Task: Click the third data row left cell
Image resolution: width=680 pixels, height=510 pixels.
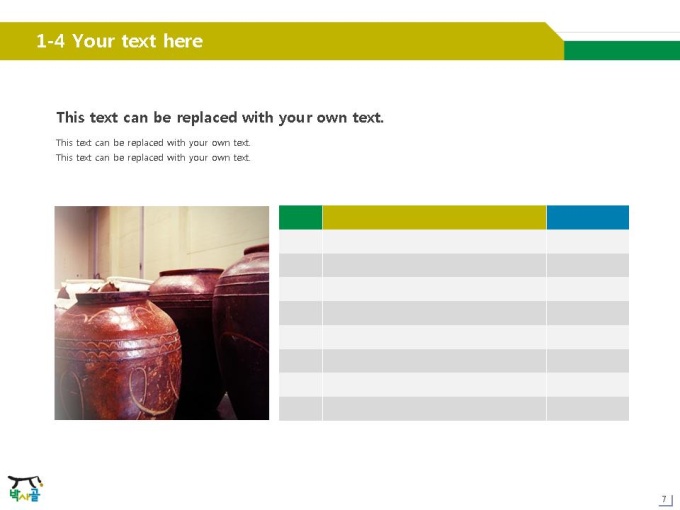Action: 301,289
